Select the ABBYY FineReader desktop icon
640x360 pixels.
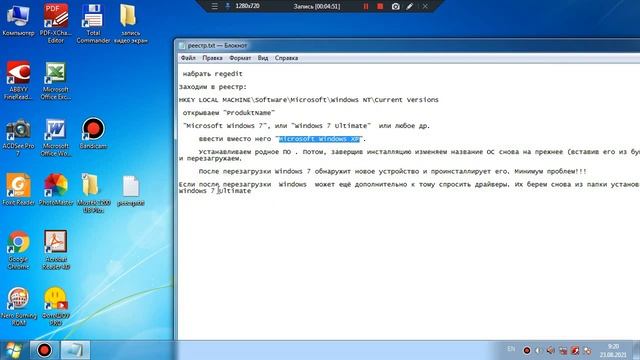click(18, 80)
